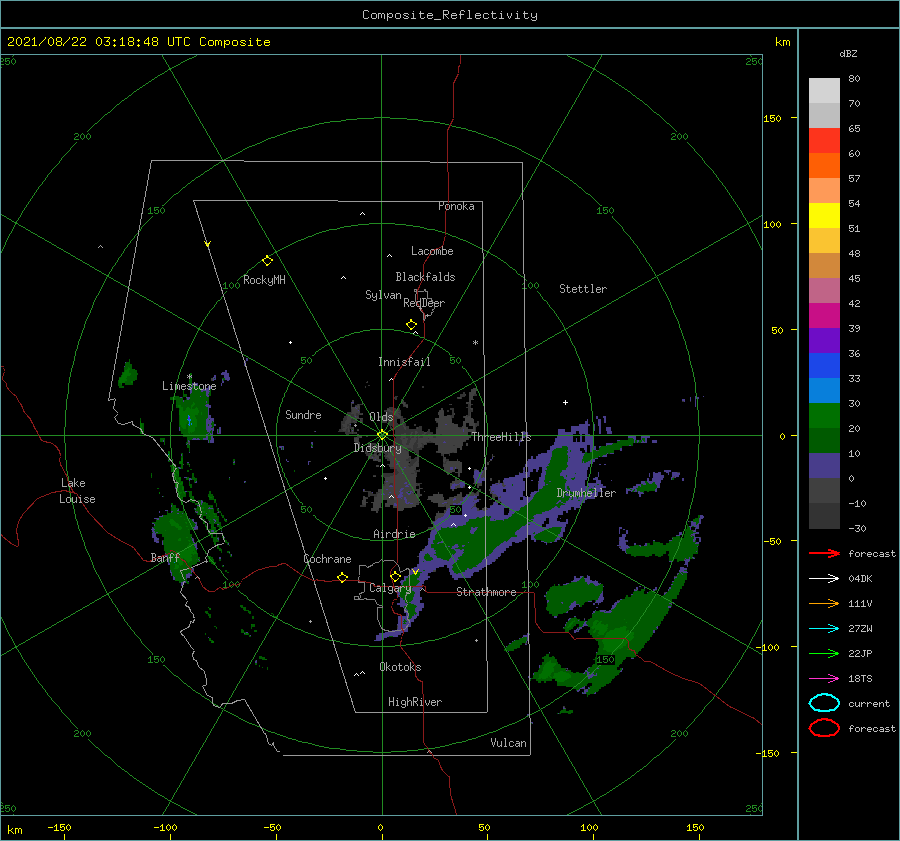Click the yellow diamond at radar center near Olds
Viewport: 900px width, 841px height.
point(382,435)
